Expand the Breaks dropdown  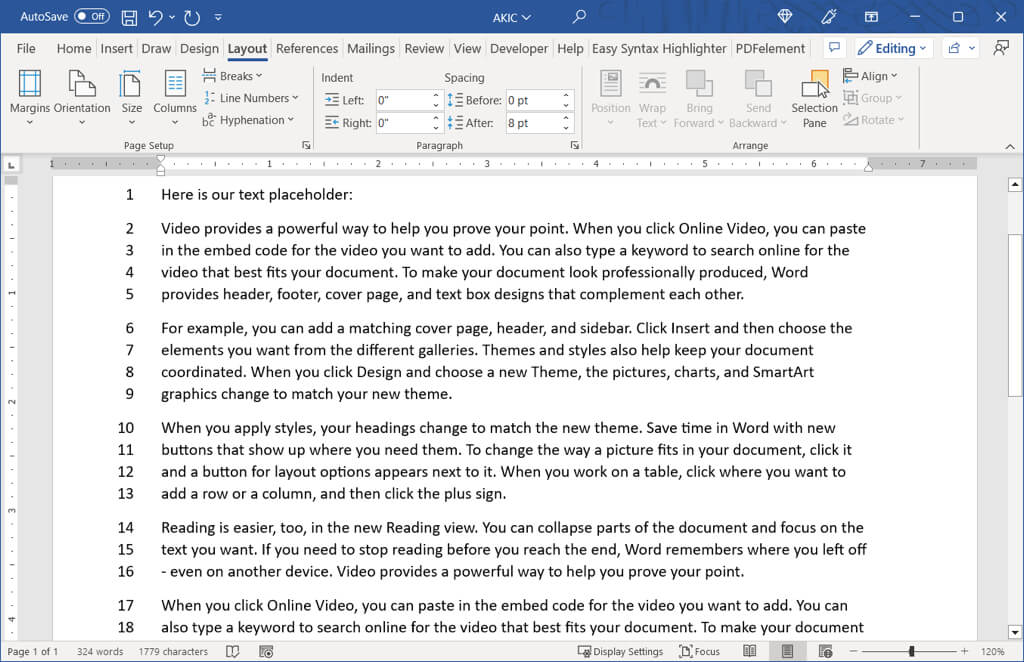[234, 76]
